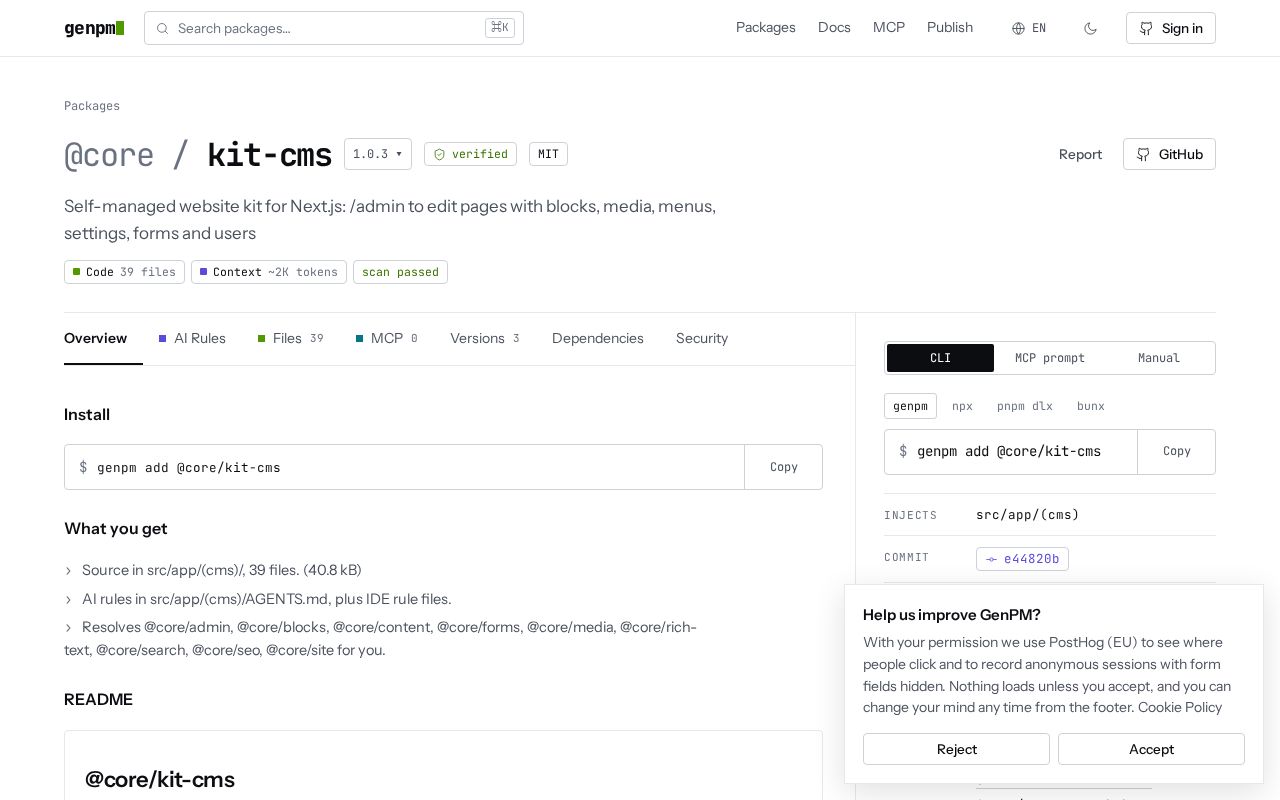Click the Context ~2K tokens badge
The image size is (1280, 800).
point(269,272)
